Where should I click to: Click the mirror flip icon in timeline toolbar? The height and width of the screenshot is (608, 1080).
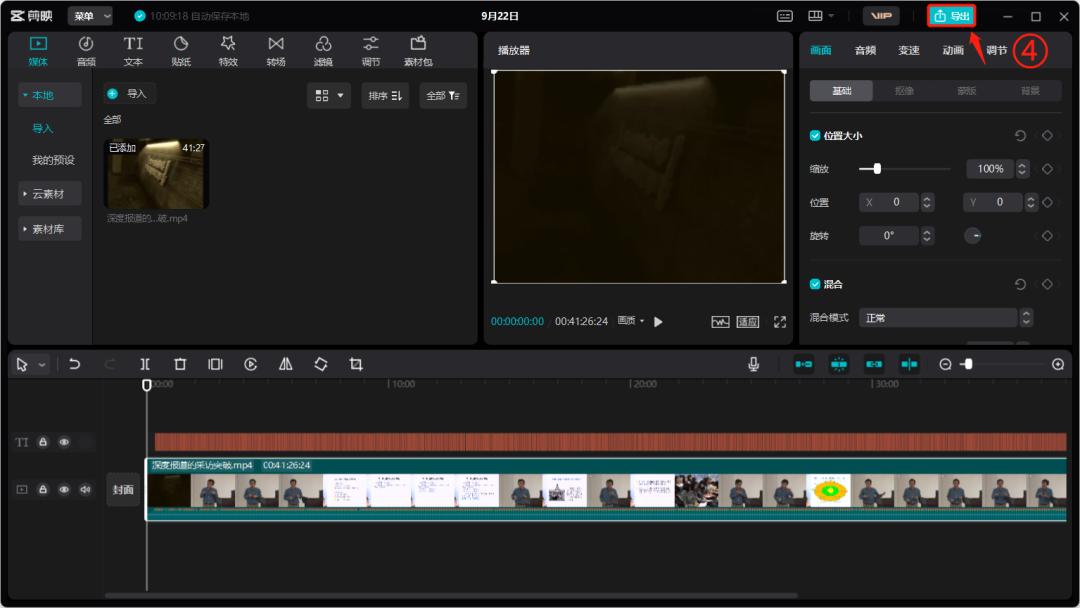pos(286,365)
